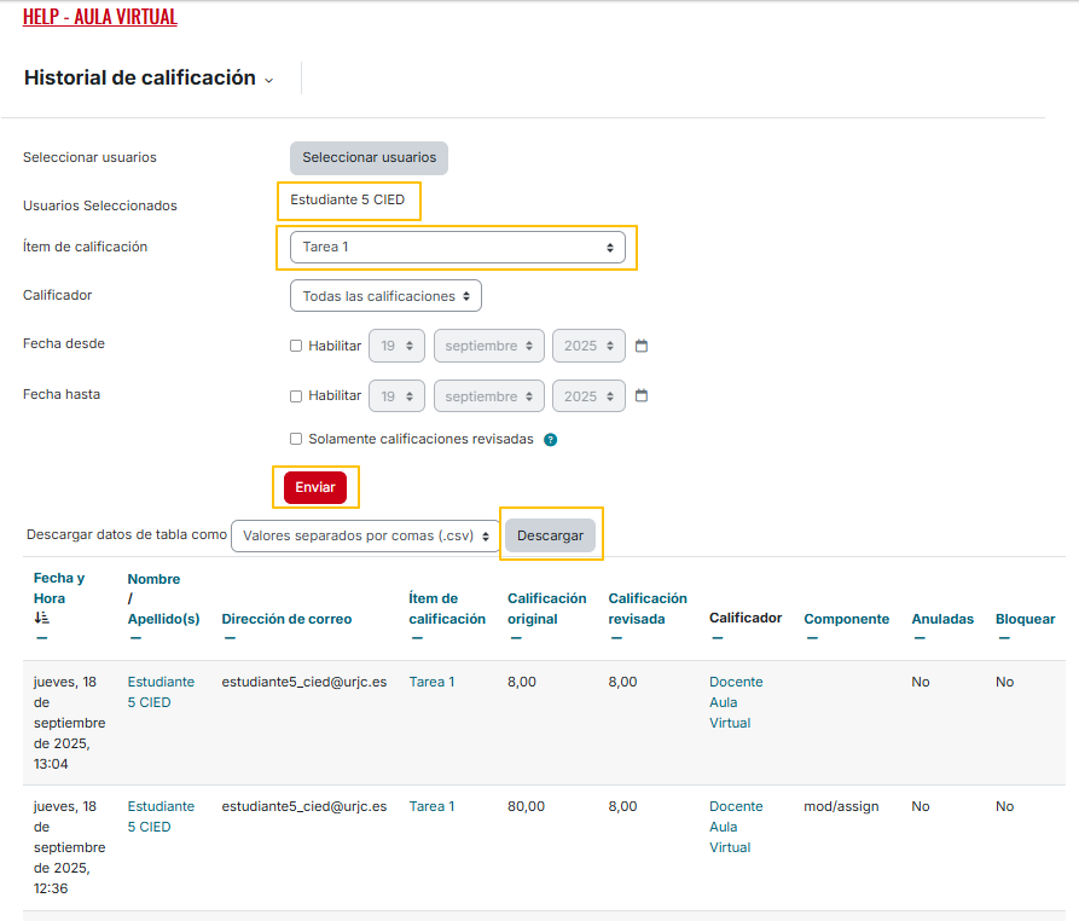1080x922 pixels.
Task: Open calendar picker for Fecha hasta
Action: [x=641, y=396]
